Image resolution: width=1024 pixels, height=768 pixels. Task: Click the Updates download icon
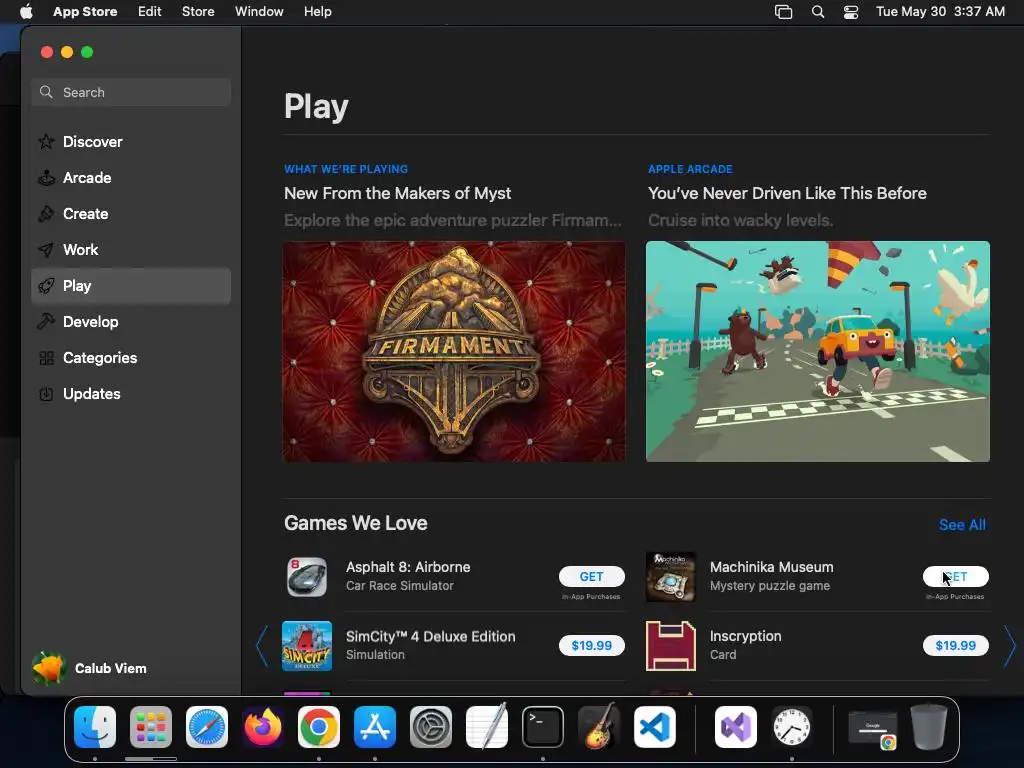pyautogui.click(x=46, y=394)
